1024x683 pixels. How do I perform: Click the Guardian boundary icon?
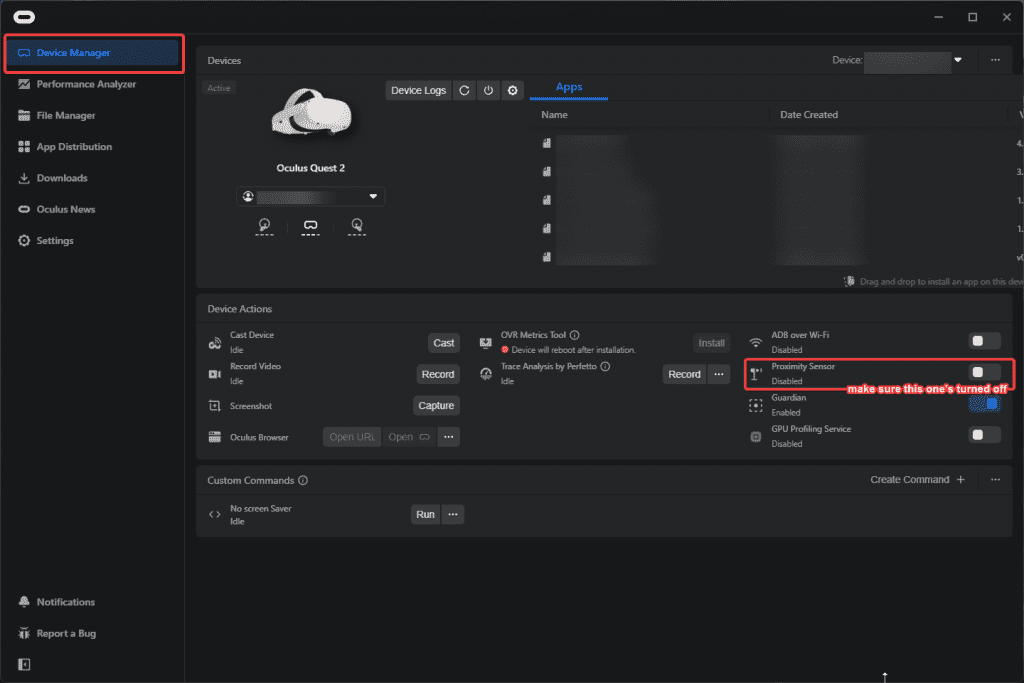[756, 405]
